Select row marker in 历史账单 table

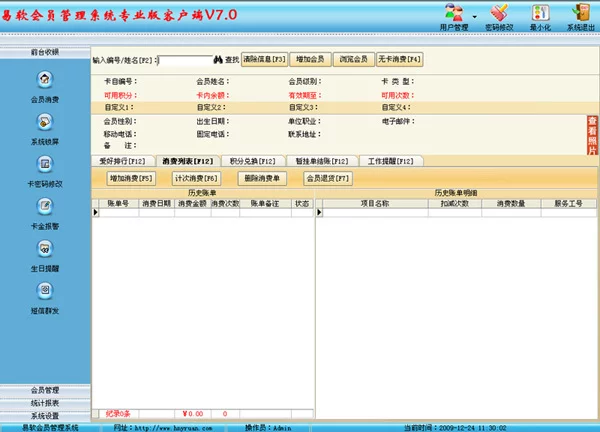[96, 212]
